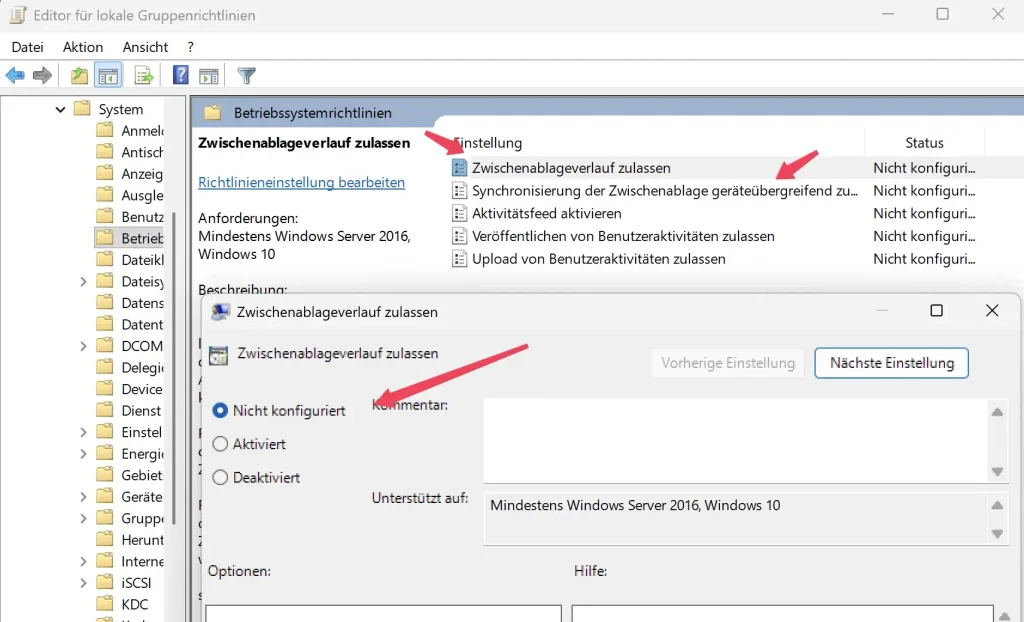Click the icon beside Aktivitätsfeed aktivieren
Viewport: 1024px width, 622px height.
[x=459, y=213]
